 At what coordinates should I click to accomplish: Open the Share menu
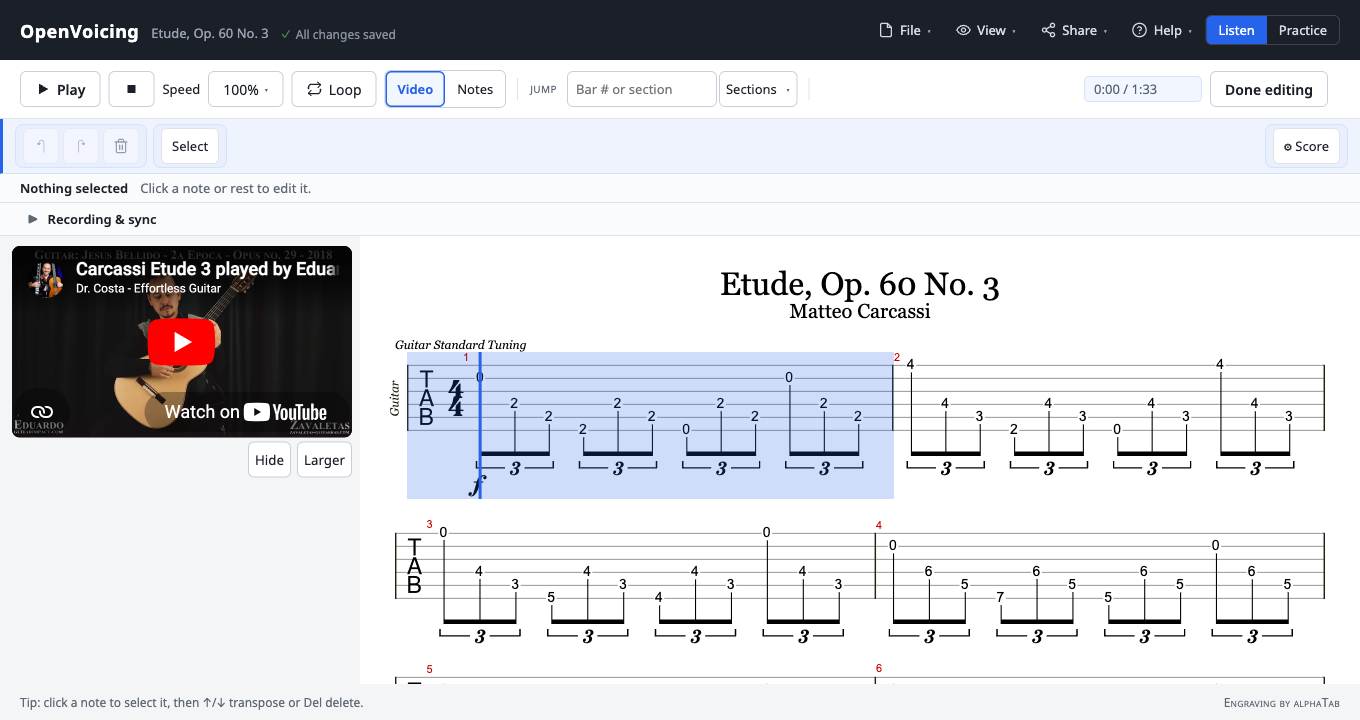1074,30
